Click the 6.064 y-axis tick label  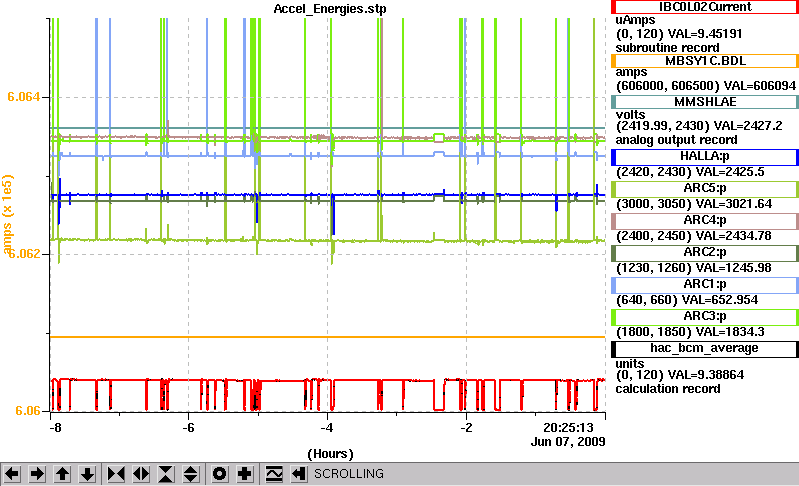(x=23, y=97)
